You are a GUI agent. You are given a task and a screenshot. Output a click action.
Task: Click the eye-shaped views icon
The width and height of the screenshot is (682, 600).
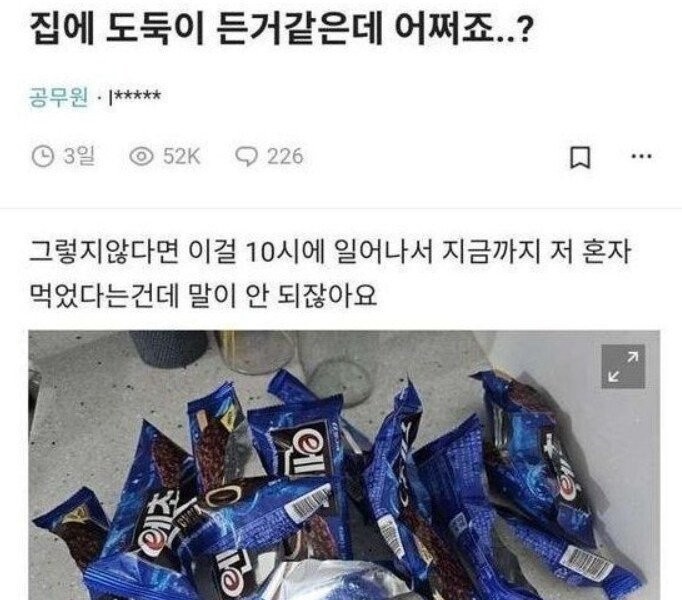point(141,156)
